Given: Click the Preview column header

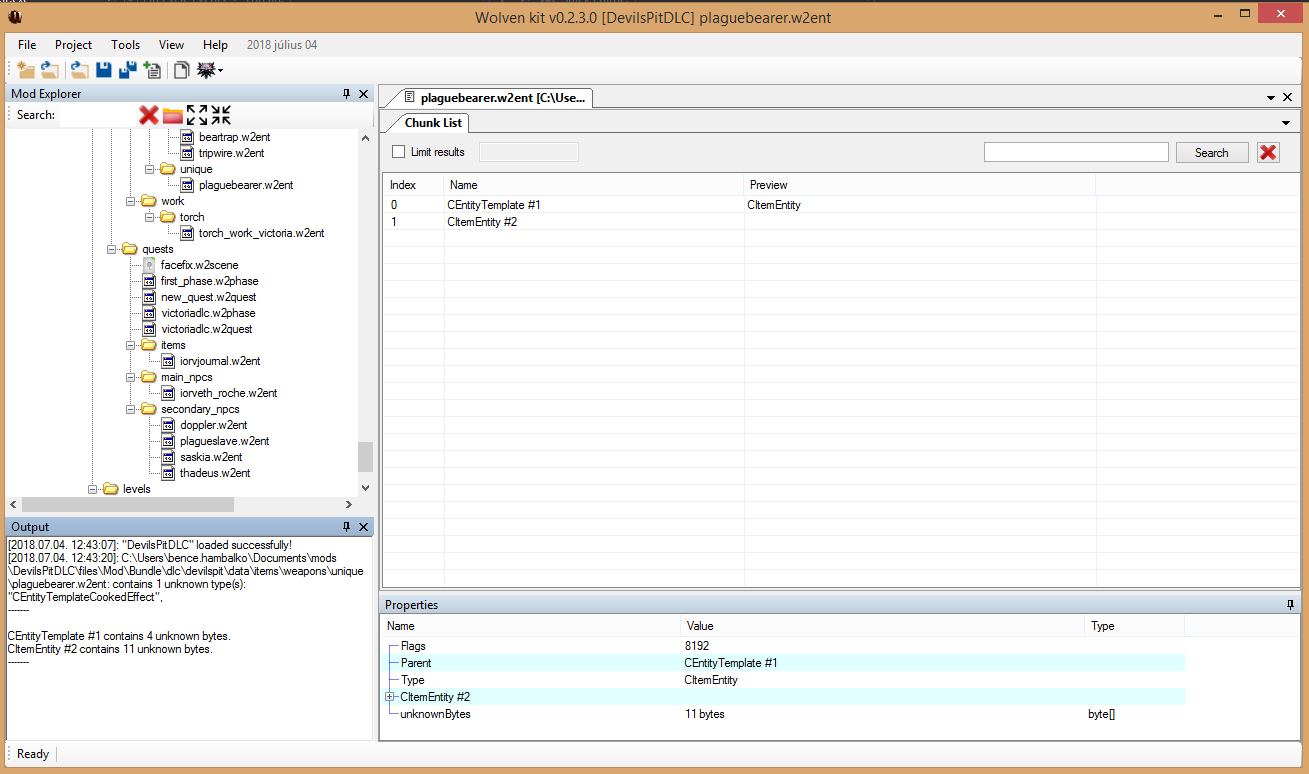Looking at the screenshot, I should pos(919,185).
